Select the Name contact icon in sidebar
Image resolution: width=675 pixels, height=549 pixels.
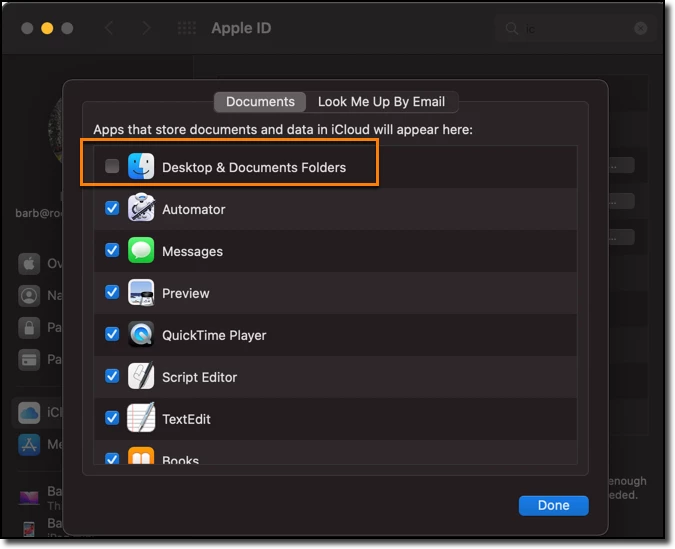tap(29, 296)
